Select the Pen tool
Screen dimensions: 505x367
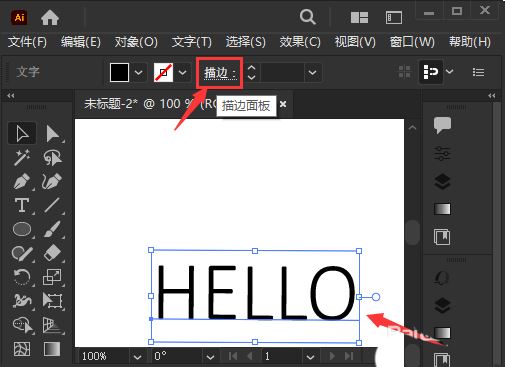pyautogui.click(x=22, y=181)
